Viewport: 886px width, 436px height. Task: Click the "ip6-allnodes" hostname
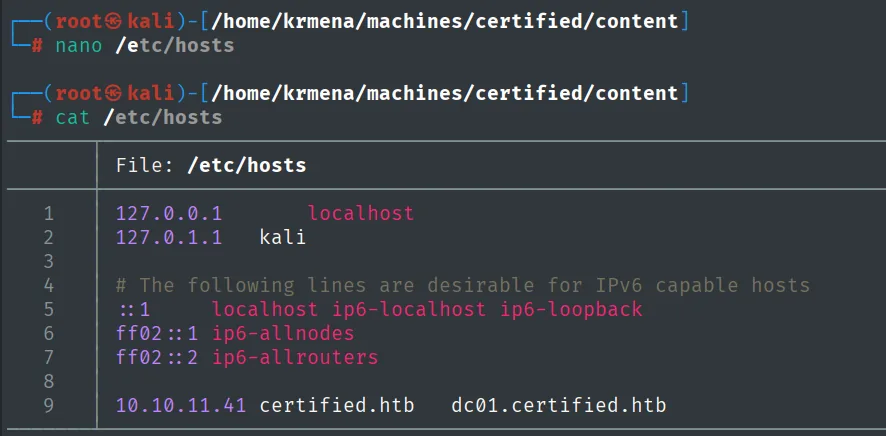pos(283,333)
